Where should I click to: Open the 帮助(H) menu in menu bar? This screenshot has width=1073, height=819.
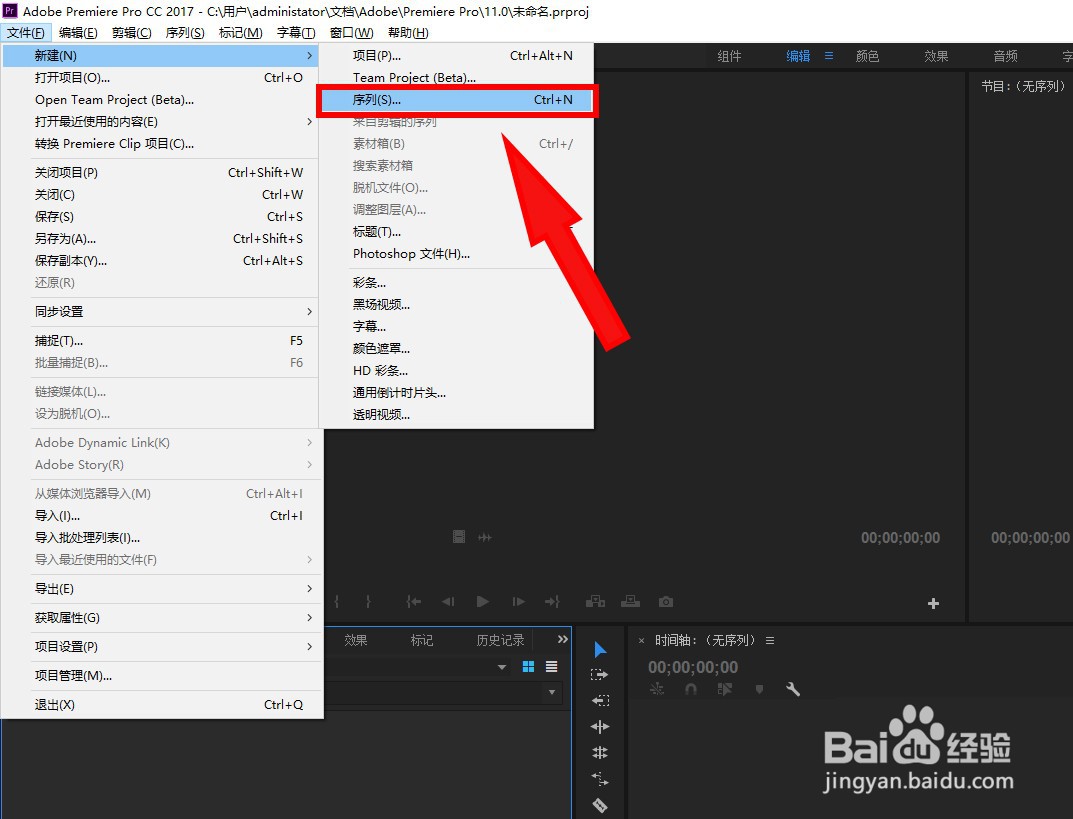coord(408,32)
